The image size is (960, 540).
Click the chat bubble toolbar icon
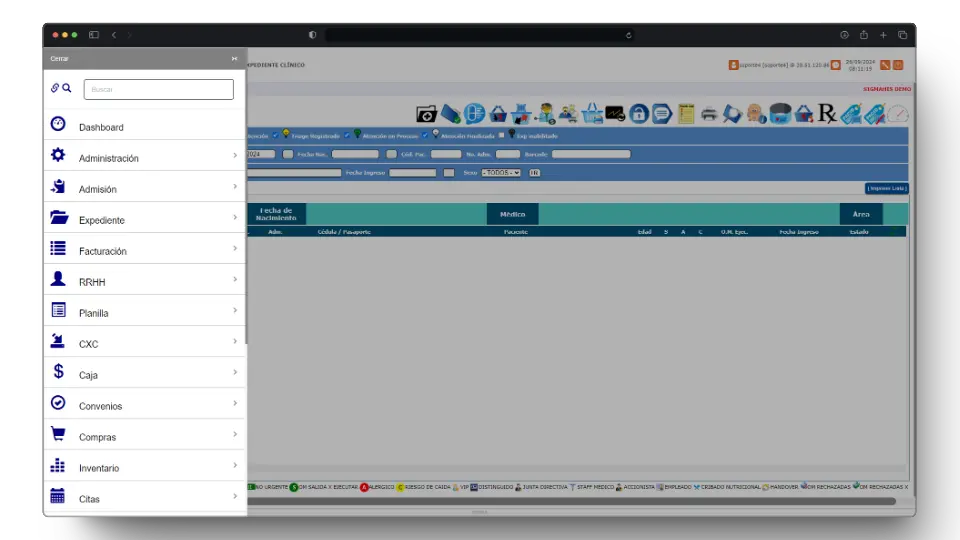662,114
